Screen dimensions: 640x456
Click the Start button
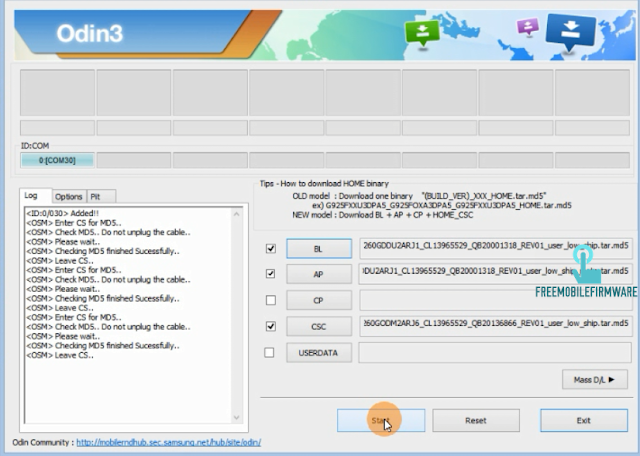point(381,420)
